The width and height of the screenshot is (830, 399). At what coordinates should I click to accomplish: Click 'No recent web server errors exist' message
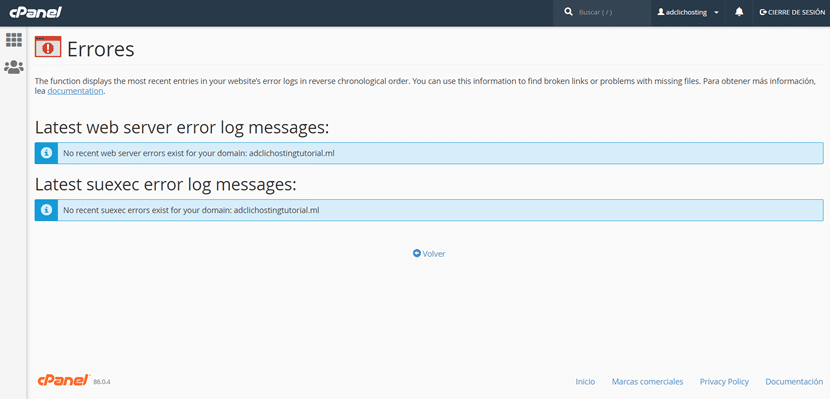pyautogui.click(x=199, y=153)
